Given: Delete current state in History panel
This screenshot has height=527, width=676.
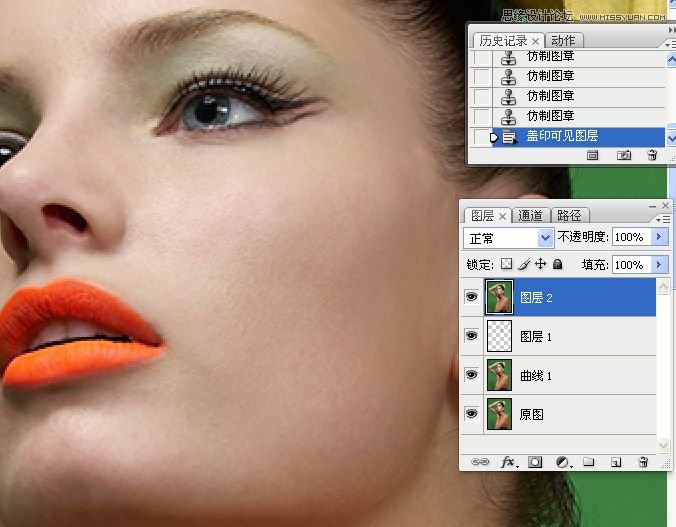Looking at the screenshot, I should [652, 155].
